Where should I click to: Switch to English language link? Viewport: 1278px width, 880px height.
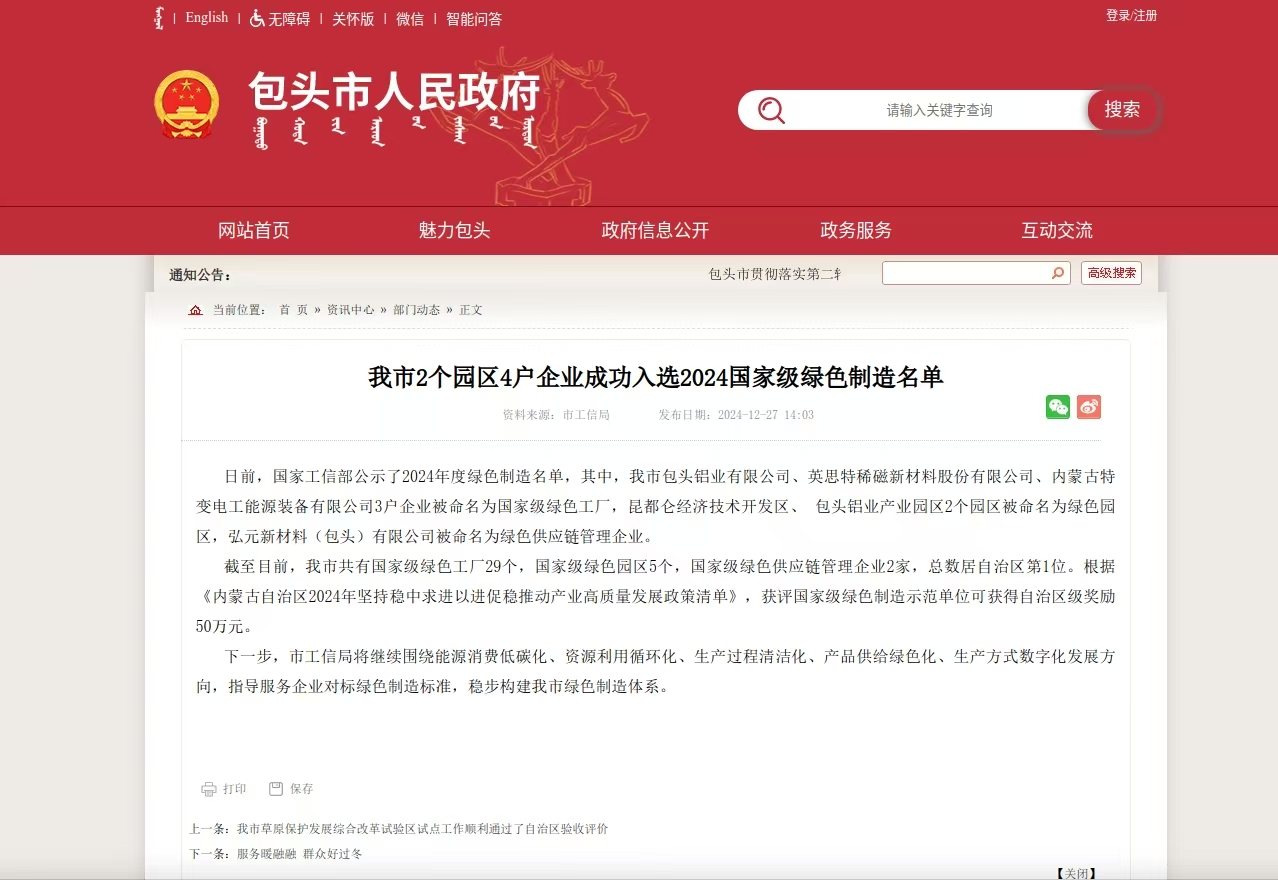pos(207,18)
